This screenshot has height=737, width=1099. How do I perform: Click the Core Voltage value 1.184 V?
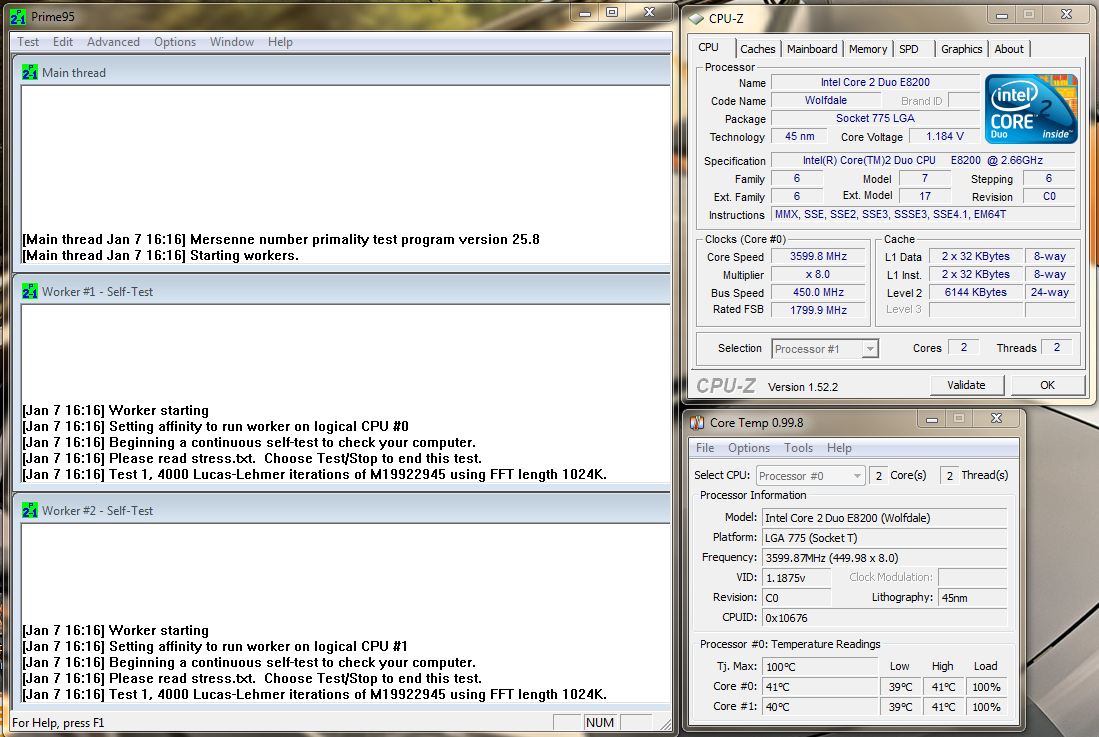click(944, 136)
